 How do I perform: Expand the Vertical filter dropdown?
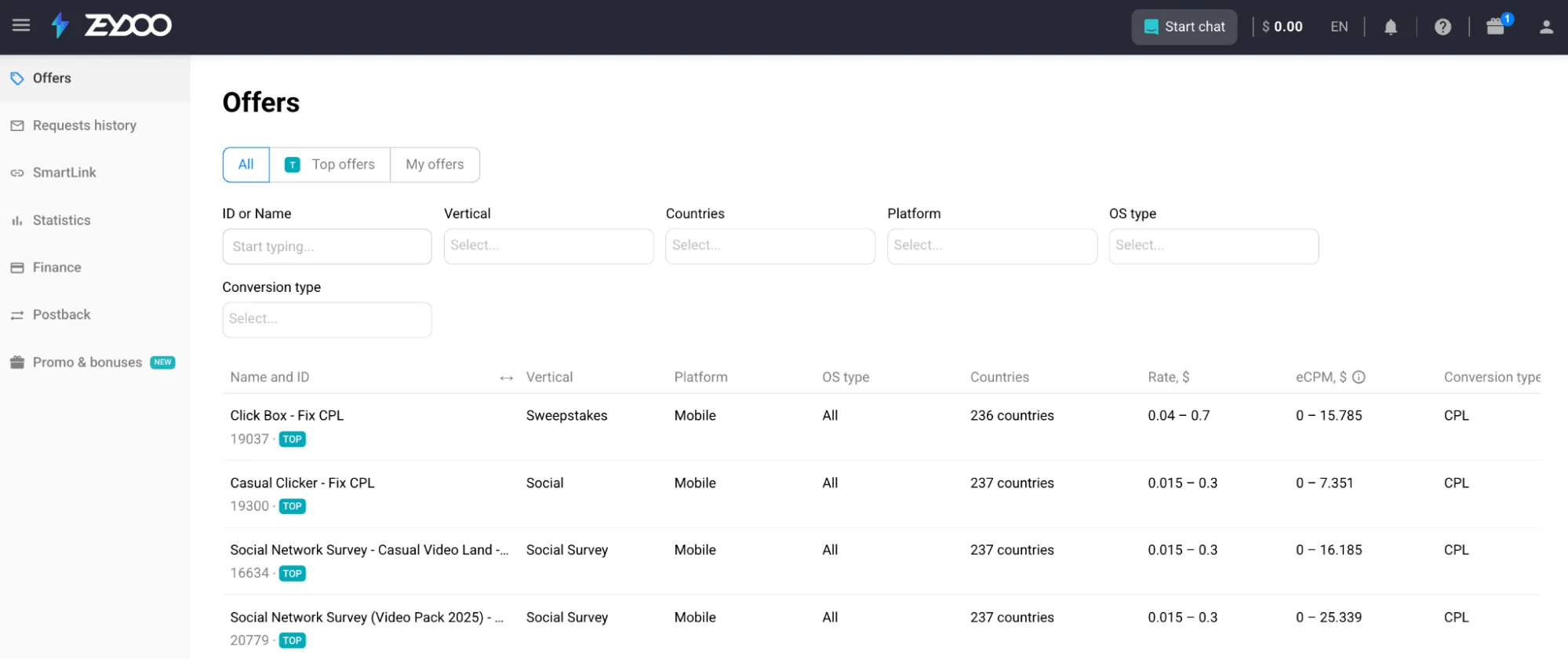point(548,246)
